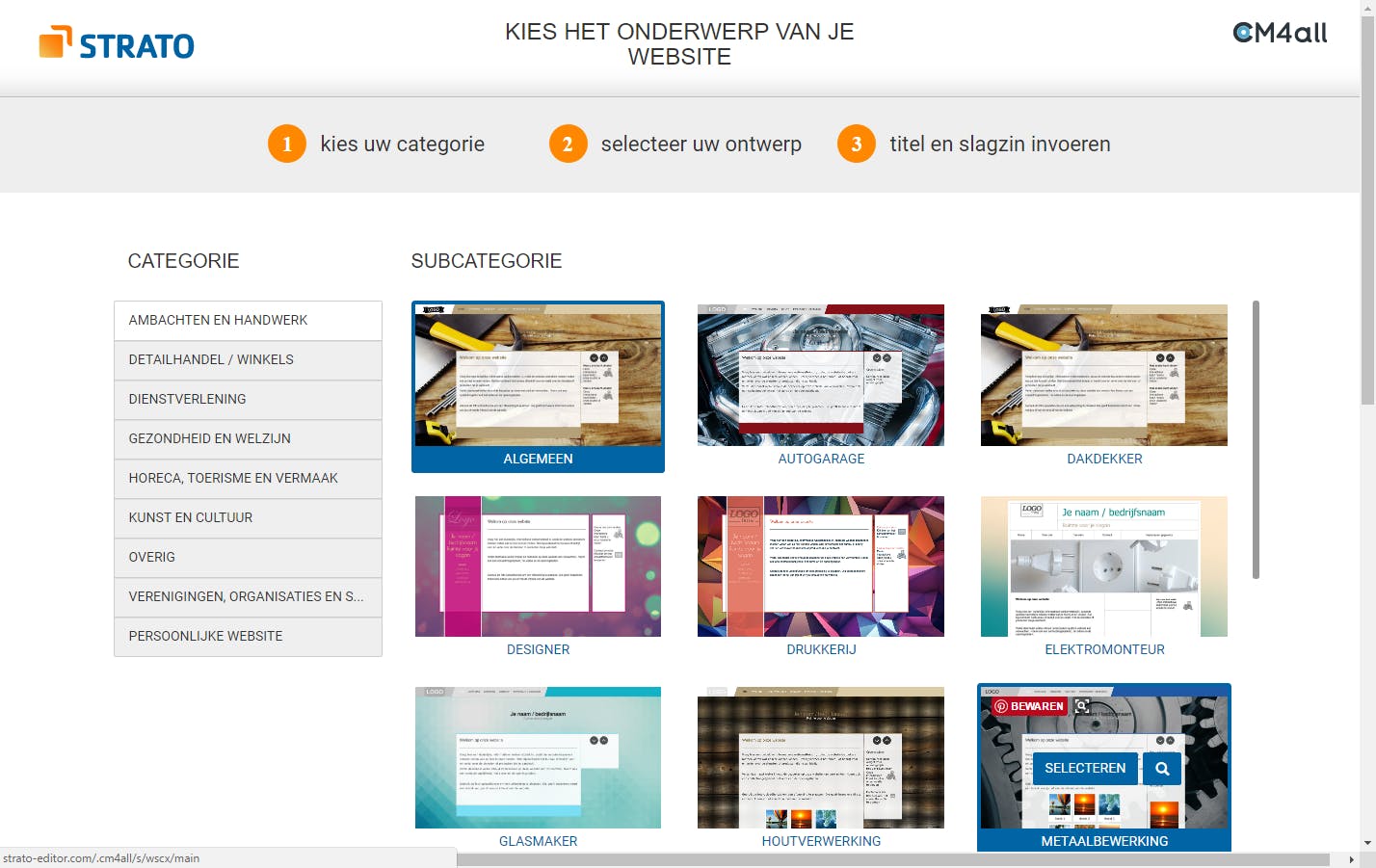This screenshot has width=1376, height=868.
Task: Click the horizontal scrollbar at bottom
Action: click(893, 859)
